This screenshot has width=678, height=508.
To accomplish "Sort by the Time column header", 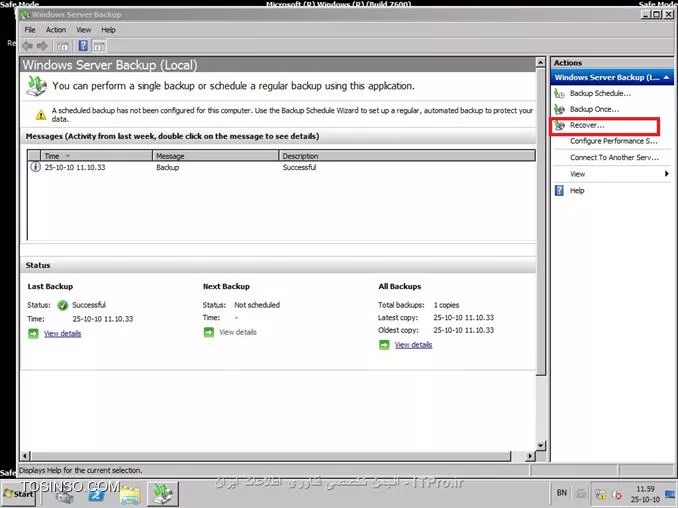I will pyautogui.click(x=96, y=156).
